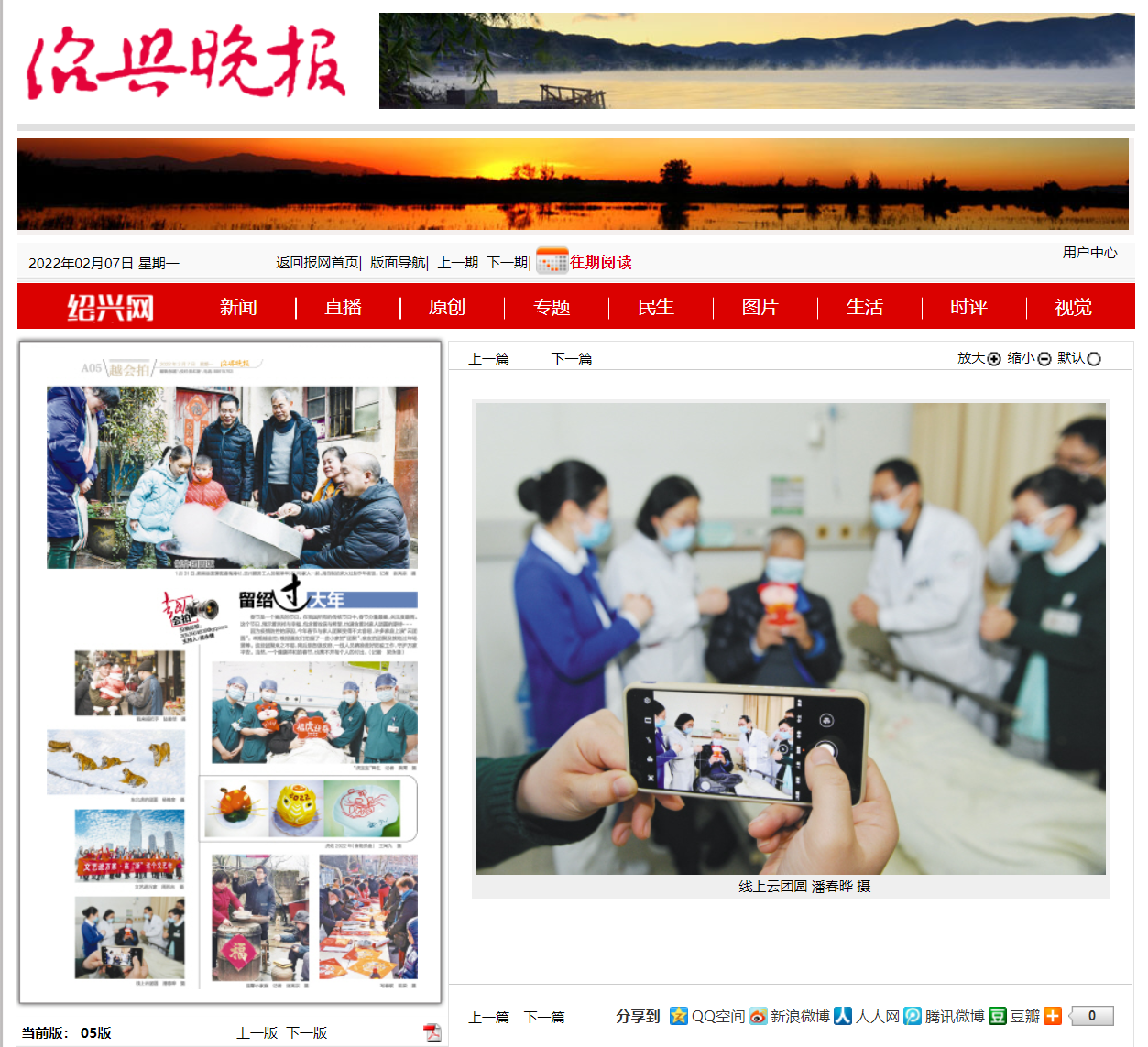Click the three tiger cakes photo thumbnail

pyautogui.click(x=308, y=809)
